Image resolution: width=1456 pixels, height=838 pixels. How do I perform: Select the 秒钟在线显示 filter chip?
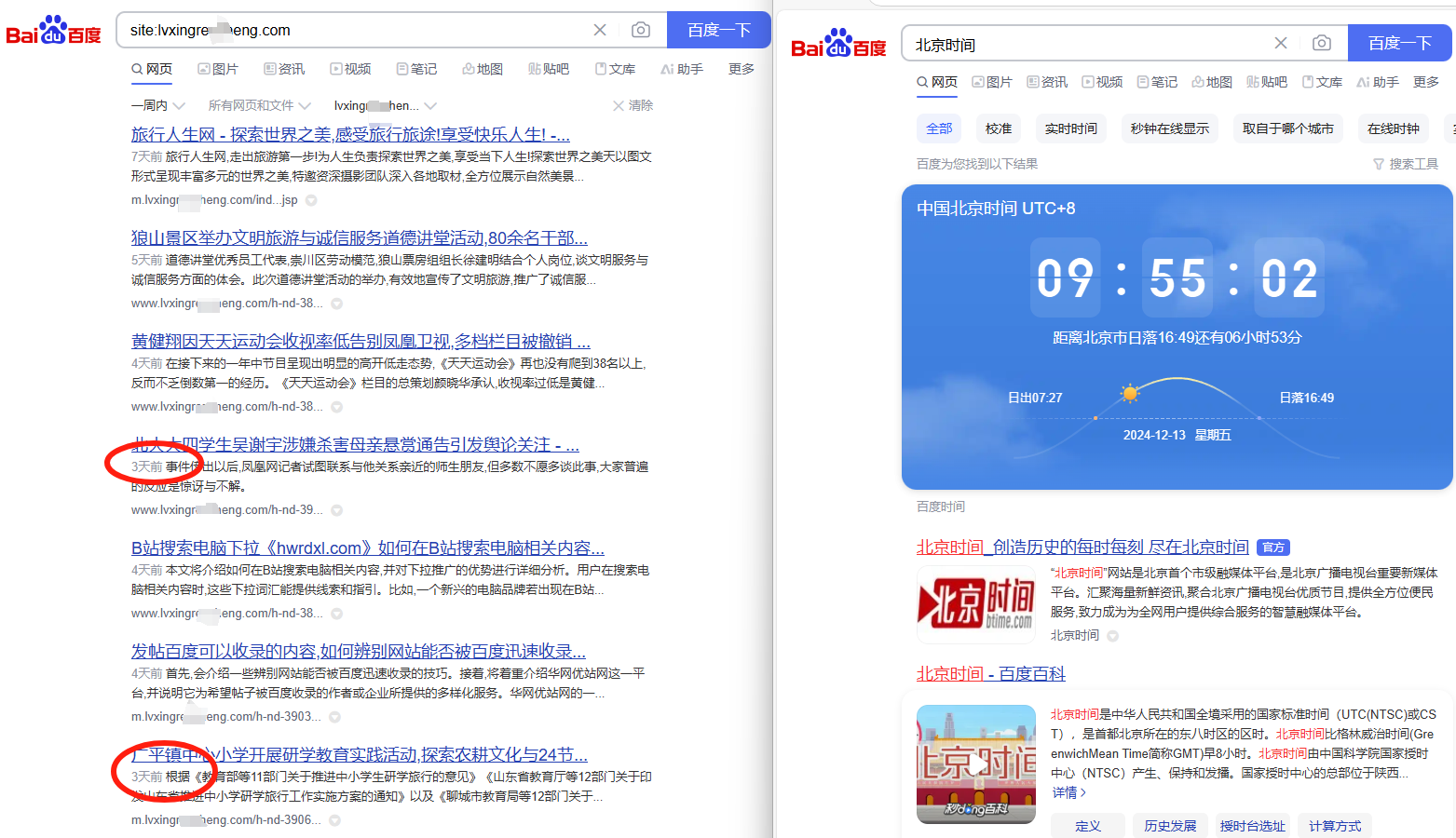click(1170, 128)
